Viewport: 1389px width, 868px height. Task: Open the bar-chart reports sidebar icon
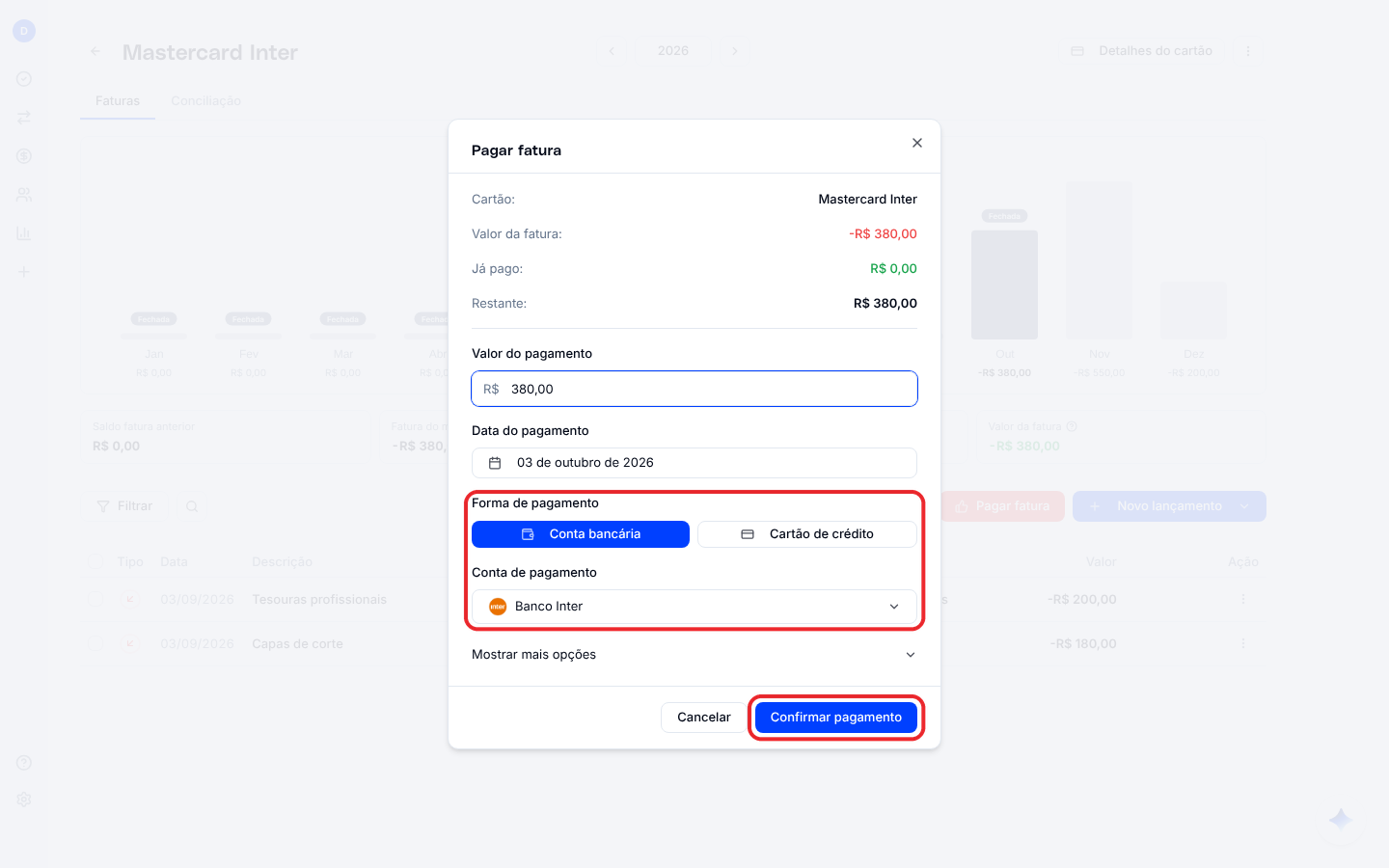(24, 233)
